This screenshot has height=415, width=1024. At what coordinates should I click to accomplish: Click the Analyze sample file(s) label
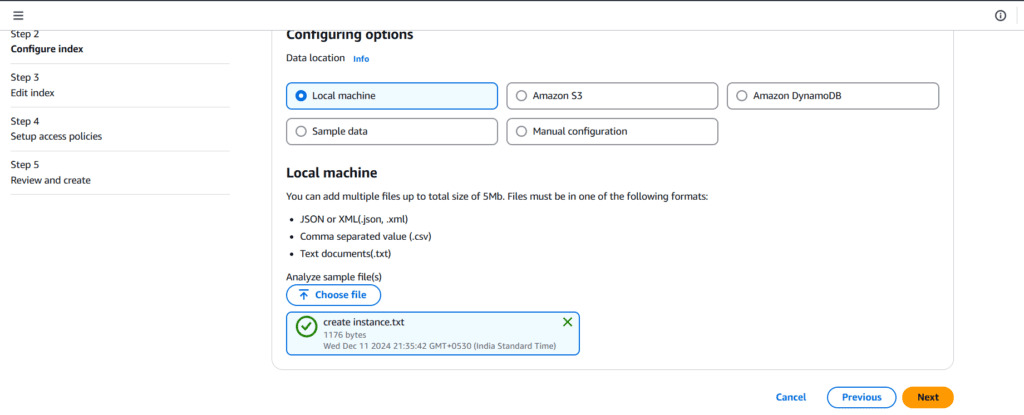[x=334, y=277]
